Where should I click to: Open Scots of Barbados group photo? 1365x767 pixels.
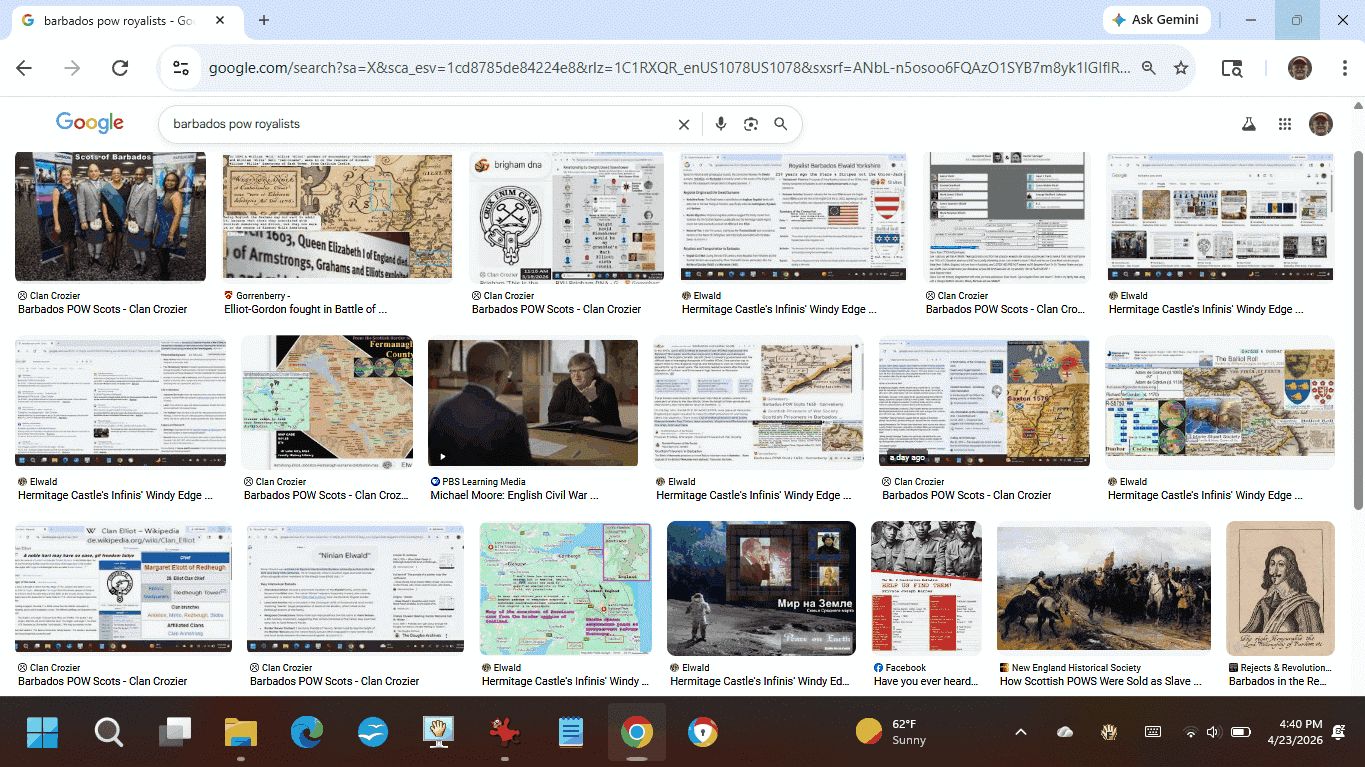pyautogui.click(x=110, y=217)
